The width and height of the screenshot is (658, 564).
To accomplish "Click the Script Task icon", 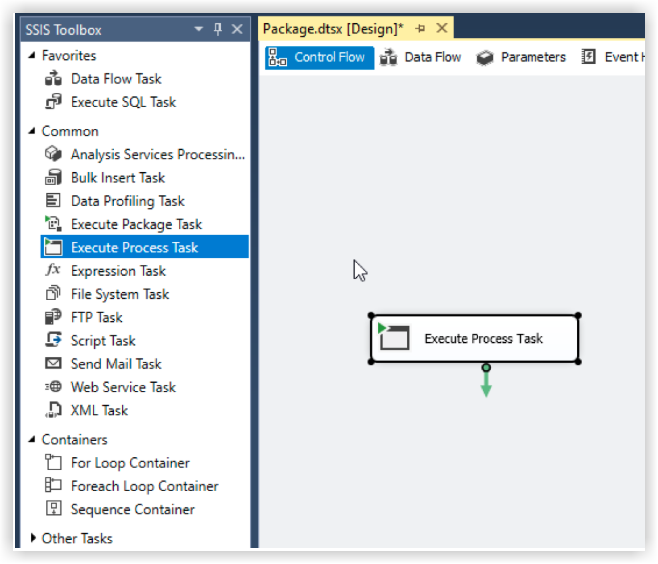I will (53, 340).
